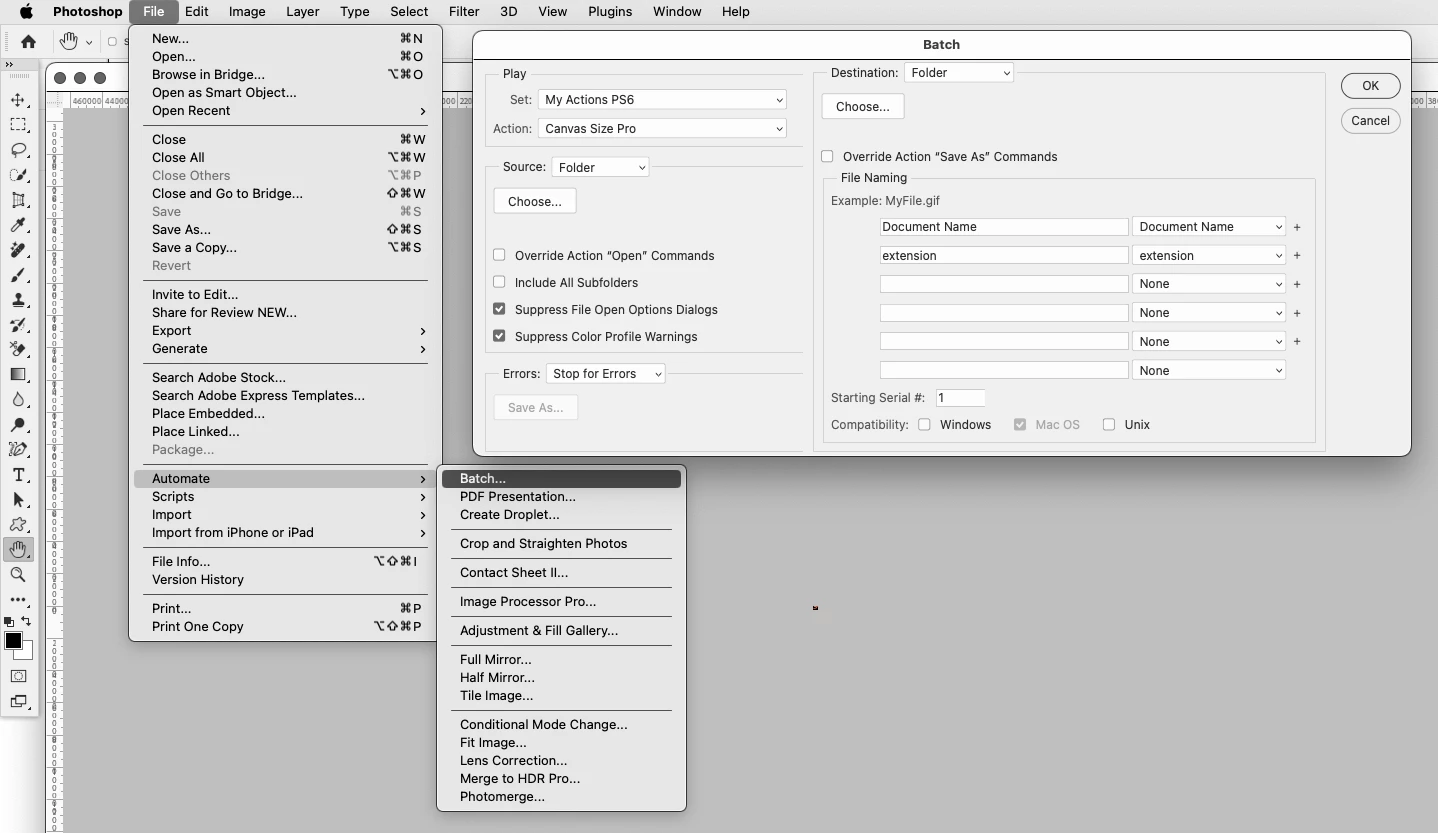Click OK in Batch dialog
1438x833 pixels.
[x=1370, y=85]
